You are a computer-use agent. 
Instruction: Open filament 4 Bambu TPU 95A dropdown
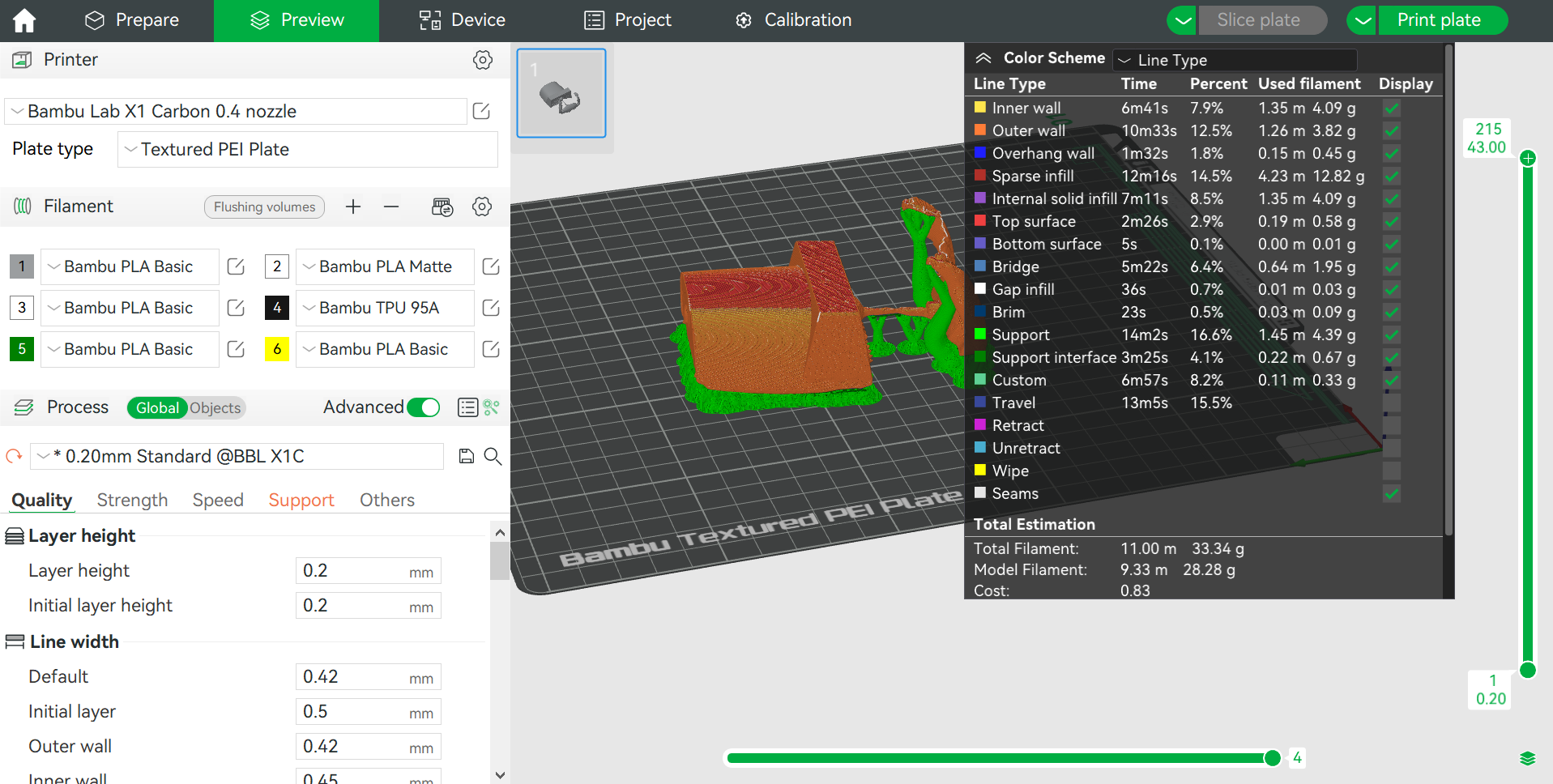(385, 308)
